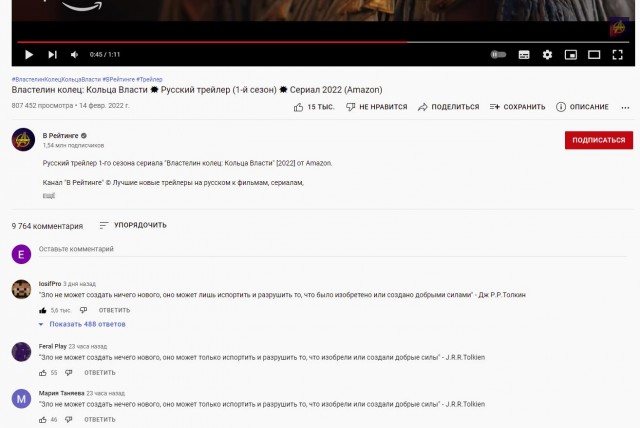Screen dimensions: 640x428
Task: Click the НЕ НРАВИТСЯ dislike button
Action: [x=376, y=107]
